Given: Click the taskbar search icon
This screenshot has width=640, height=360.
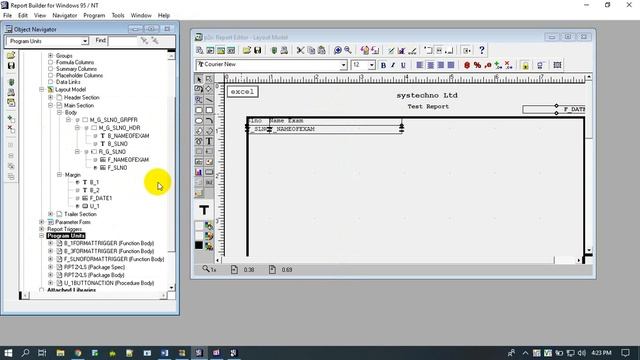Looking at the screenshot, I should tap(25, 353).
